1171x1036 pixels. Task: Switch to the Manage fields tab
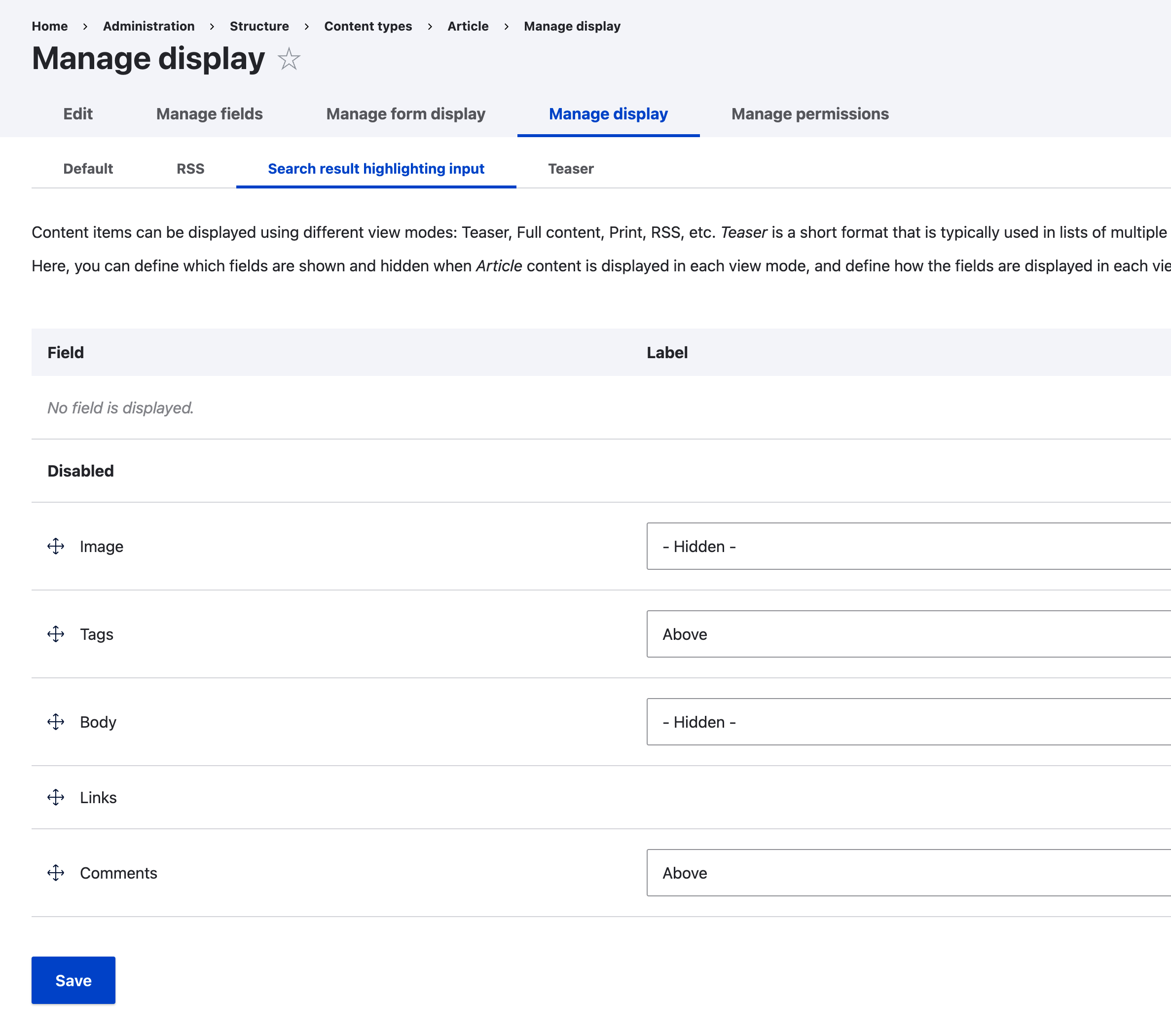point(209,114)
